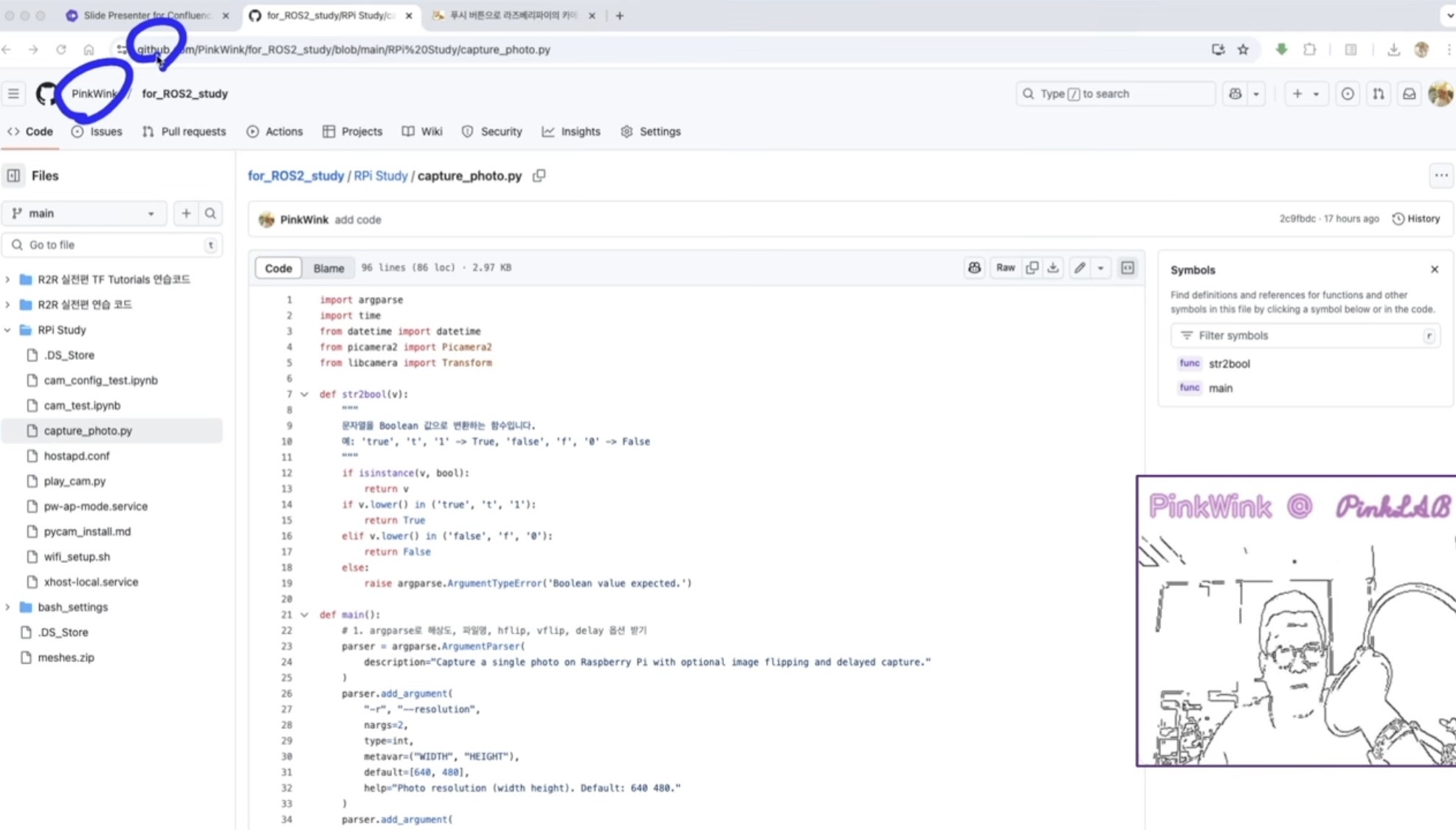Click the Go to file field

[111, 245]
